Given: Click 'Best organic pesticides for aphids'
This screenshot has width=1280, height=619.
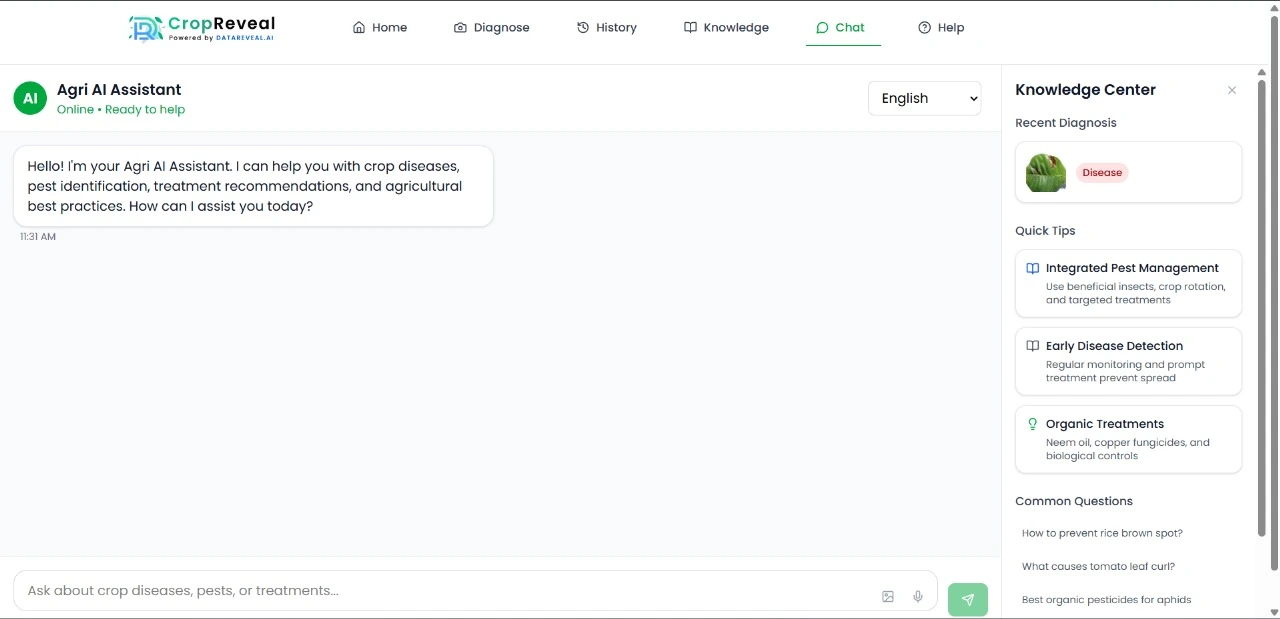Looking at the screenshot, I should [1107, 599].
